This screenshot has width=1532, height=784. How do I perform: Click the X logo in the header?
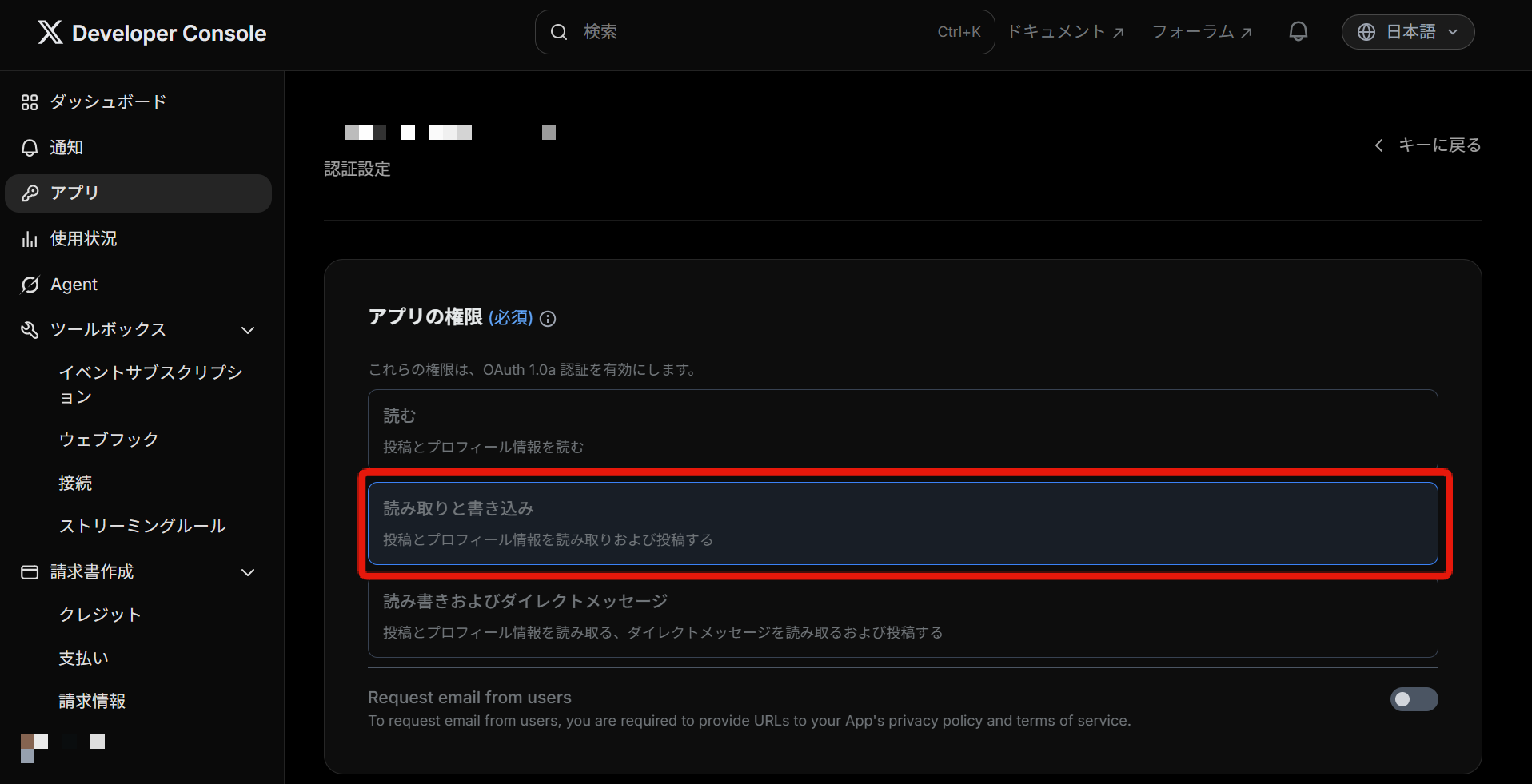(x=50, y=32)
